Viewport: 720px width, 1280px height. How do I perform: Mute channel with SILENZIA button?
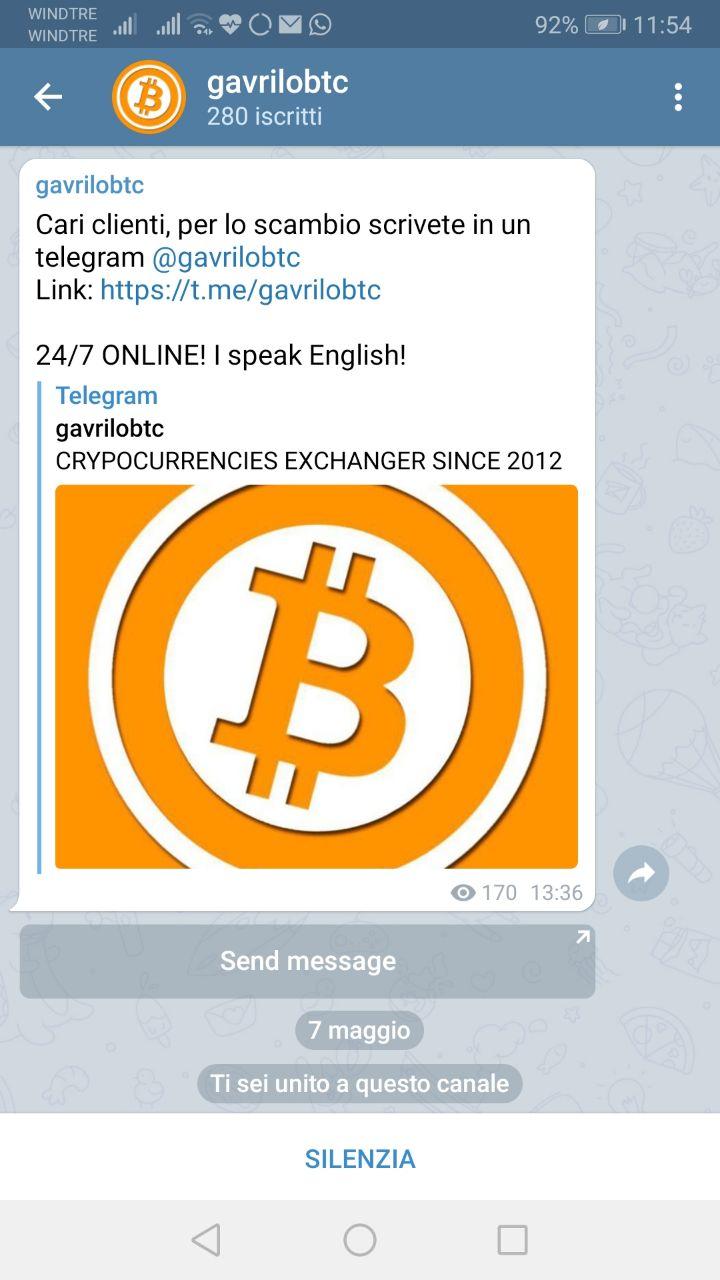coord(360,1158)
